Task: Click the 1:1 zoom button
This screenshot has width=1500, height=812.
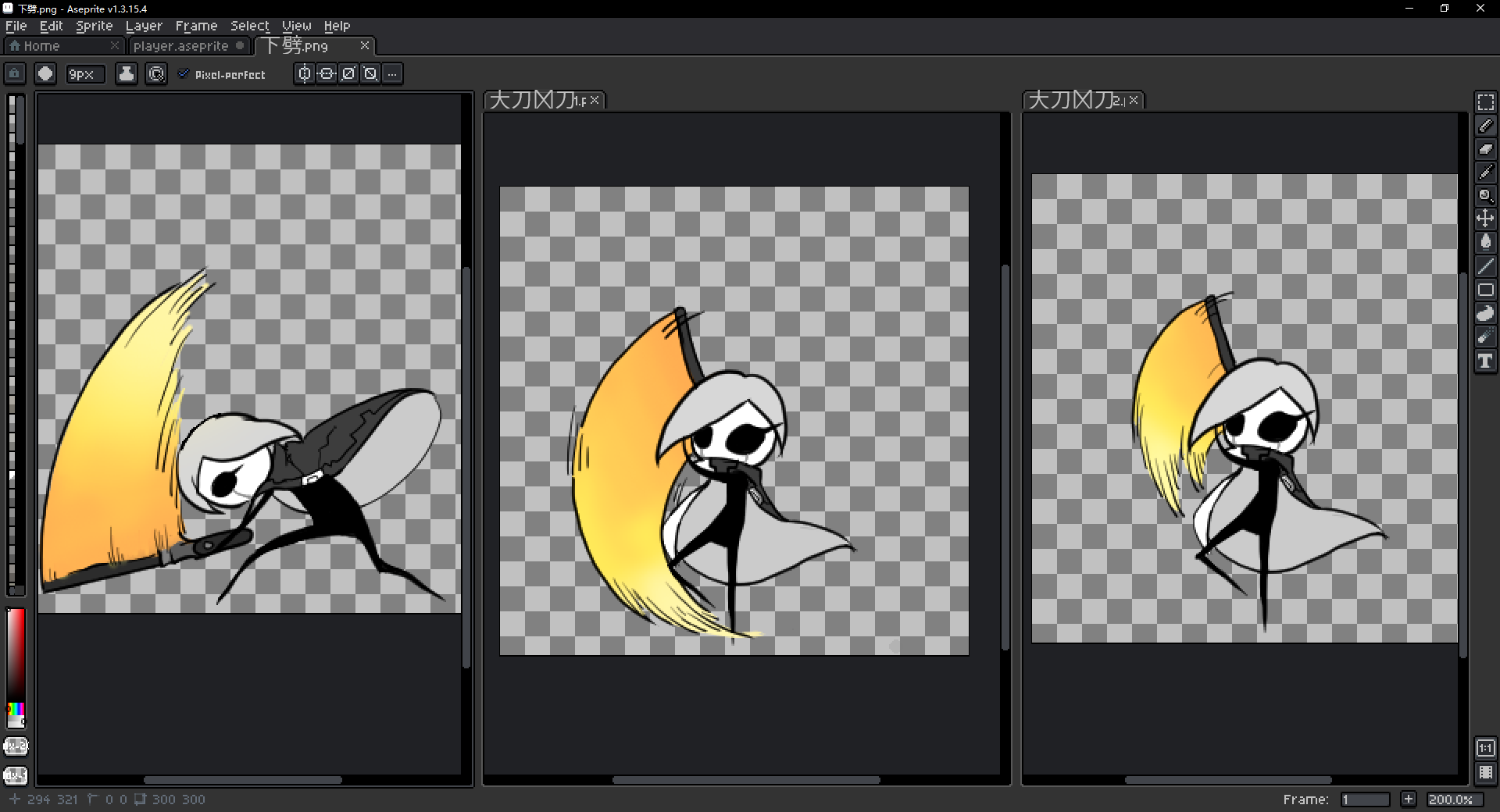Action: coord(1485,748)
